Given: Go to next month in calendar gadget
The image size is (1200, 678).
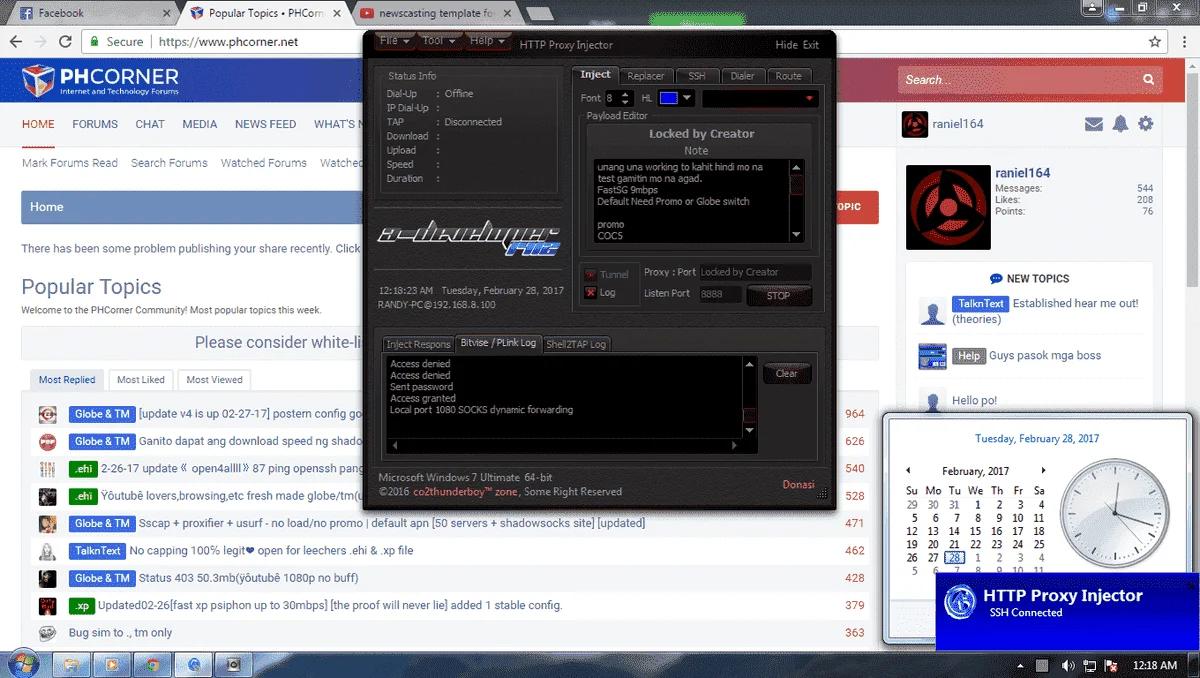Looking at the screenshot, I should coord(1043,470).
